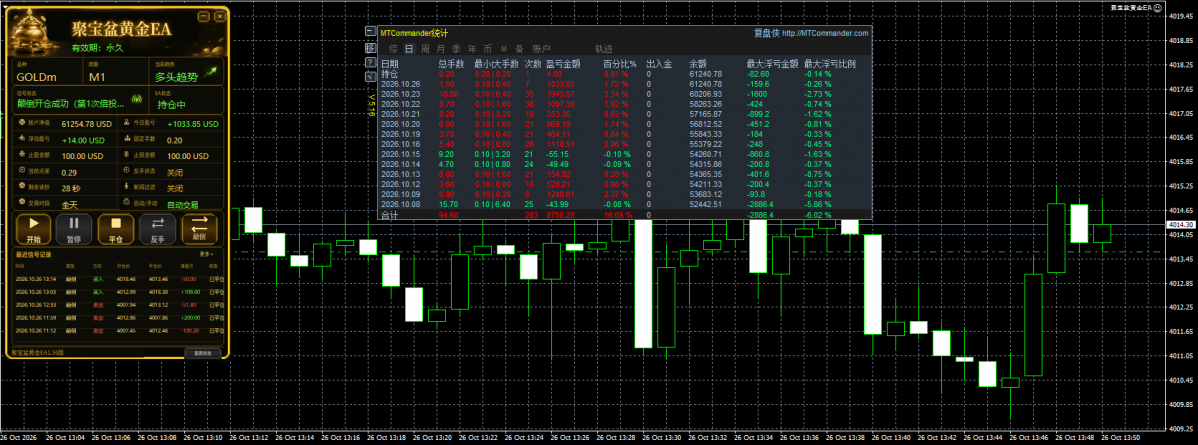Click the reverse status icon beside 关闭
The height and width of the screenshot is (445, 1198).
pyautogui.click(x=125, y=171)
